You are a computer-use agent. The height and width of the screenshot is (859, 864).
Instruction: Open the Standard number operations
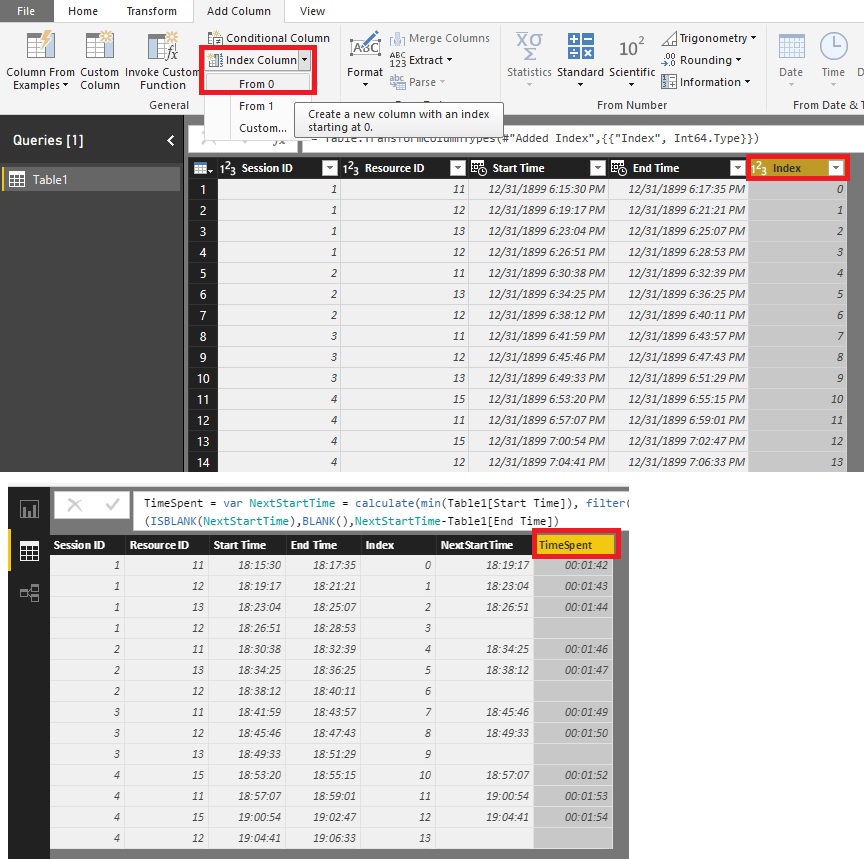click(580, 61)
